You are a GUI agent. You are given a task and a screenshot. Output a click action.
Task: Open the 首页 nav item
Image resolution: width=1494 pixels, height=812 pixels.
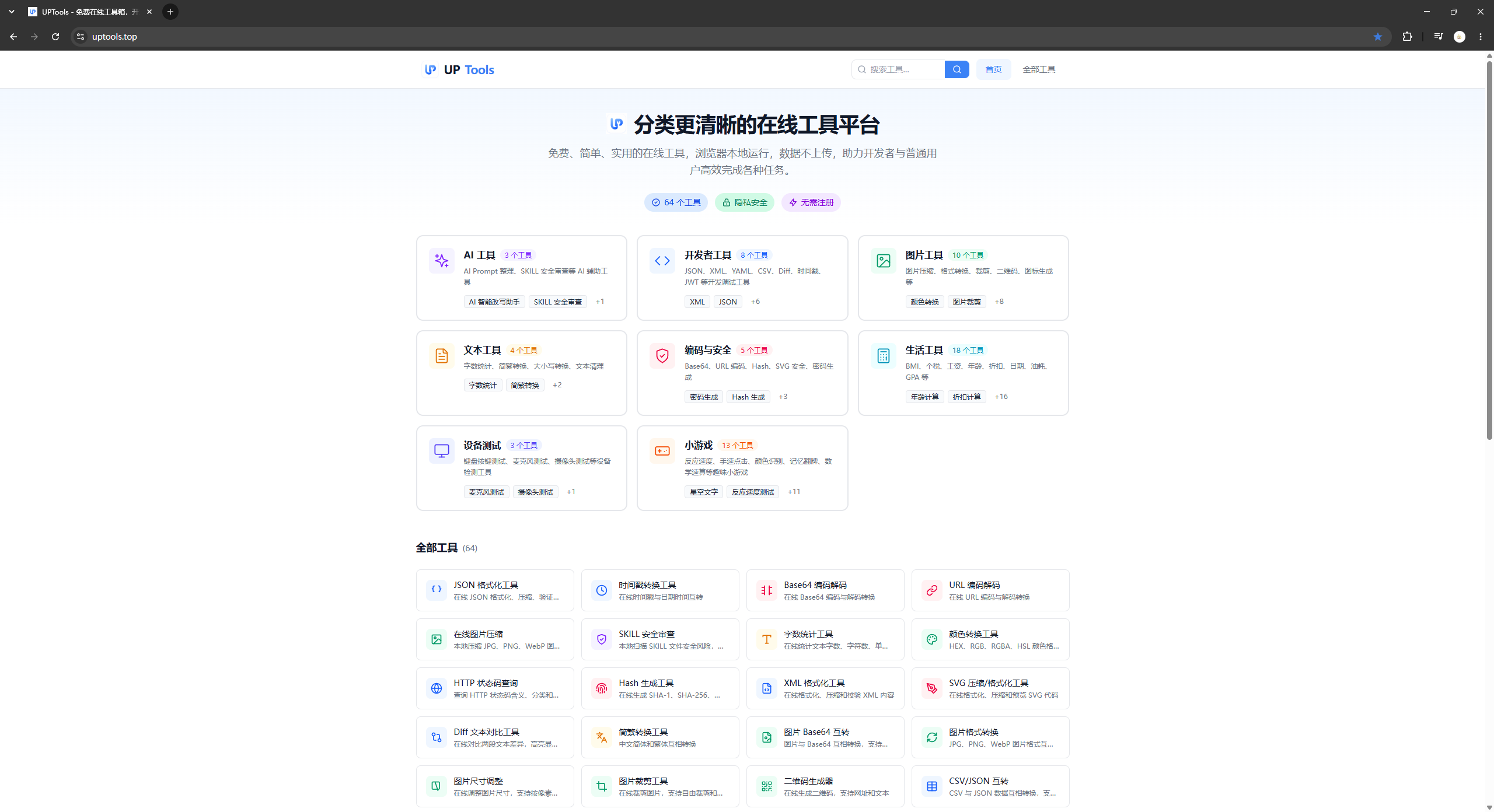(993, 69)
